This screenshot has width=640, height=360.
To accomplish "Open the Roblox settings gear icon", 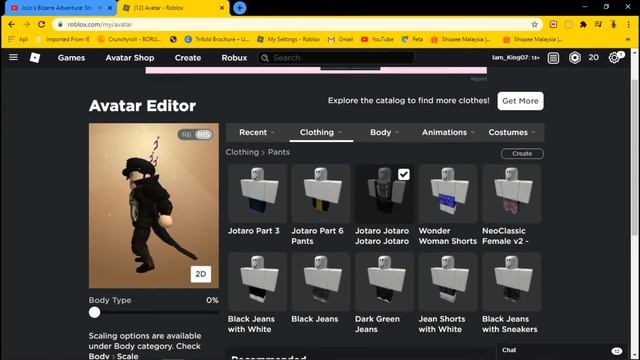I will (x=614, y=58).
